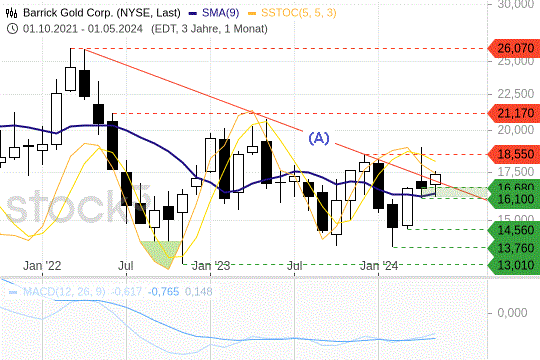Viewport: 540px width, 360px height.
Task: Click the 22,500 price axis label
Action: point(516,94)
